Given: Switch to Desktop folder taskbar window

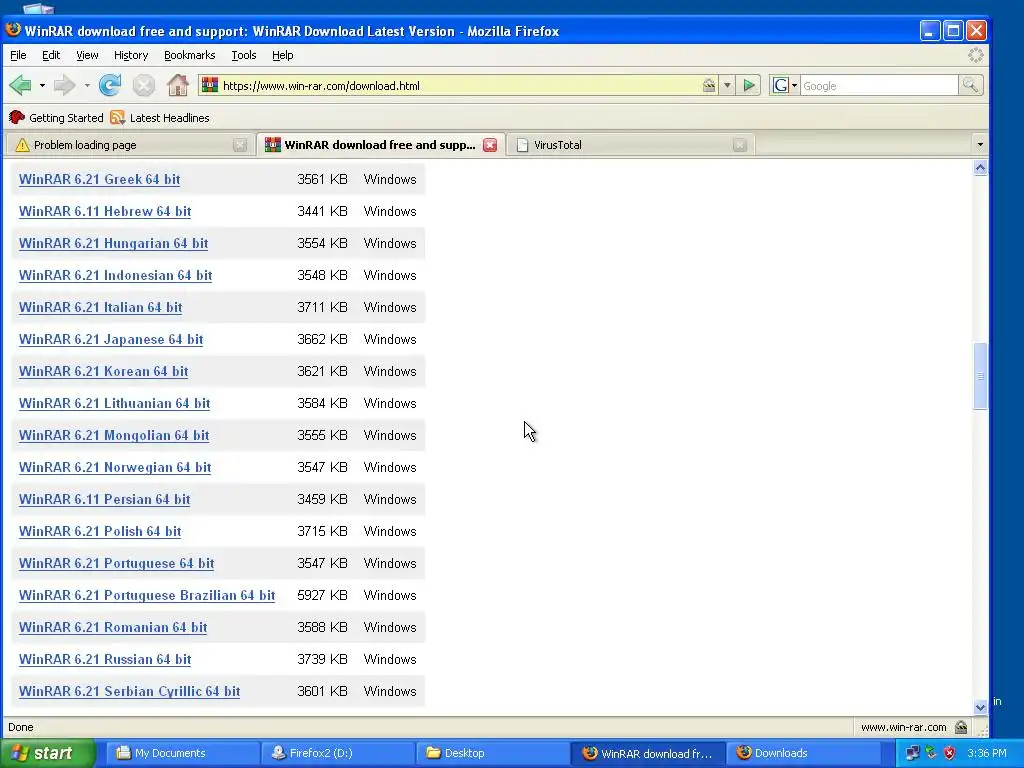Looking at the screenshot, I should pos(492,753).
